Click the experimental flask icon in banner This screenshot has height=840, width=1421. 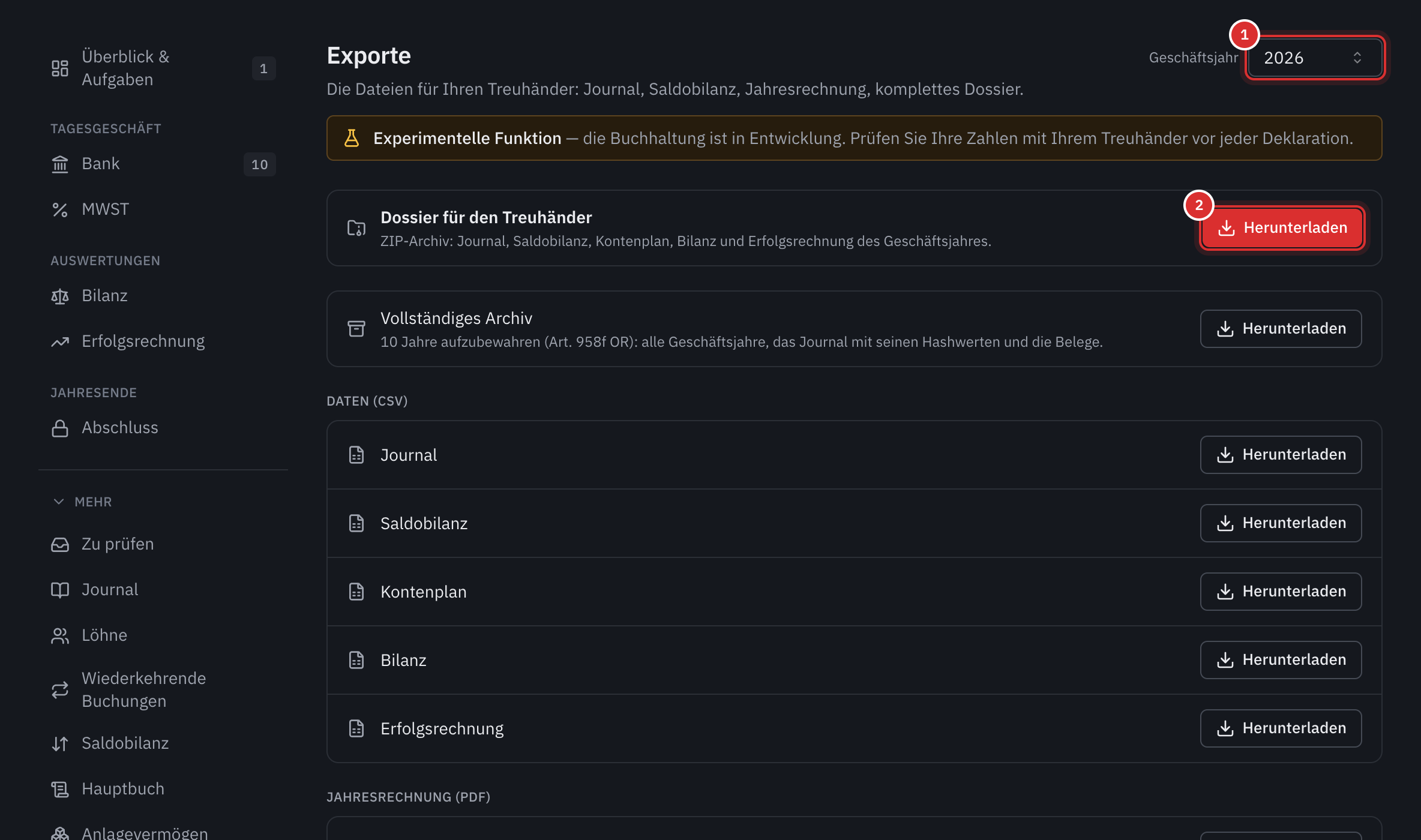[352, 138]
